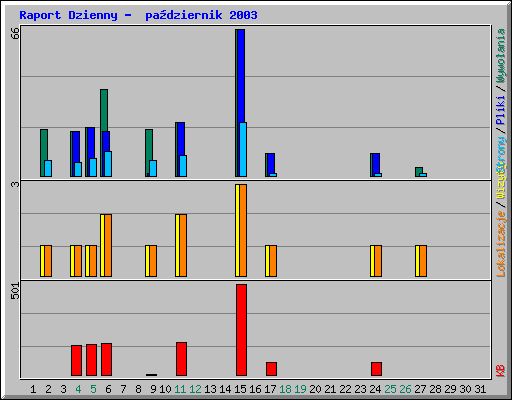The image size is (512, 400).
Task: Click green day number 12 on the x-axis
Action: point(195,389)
